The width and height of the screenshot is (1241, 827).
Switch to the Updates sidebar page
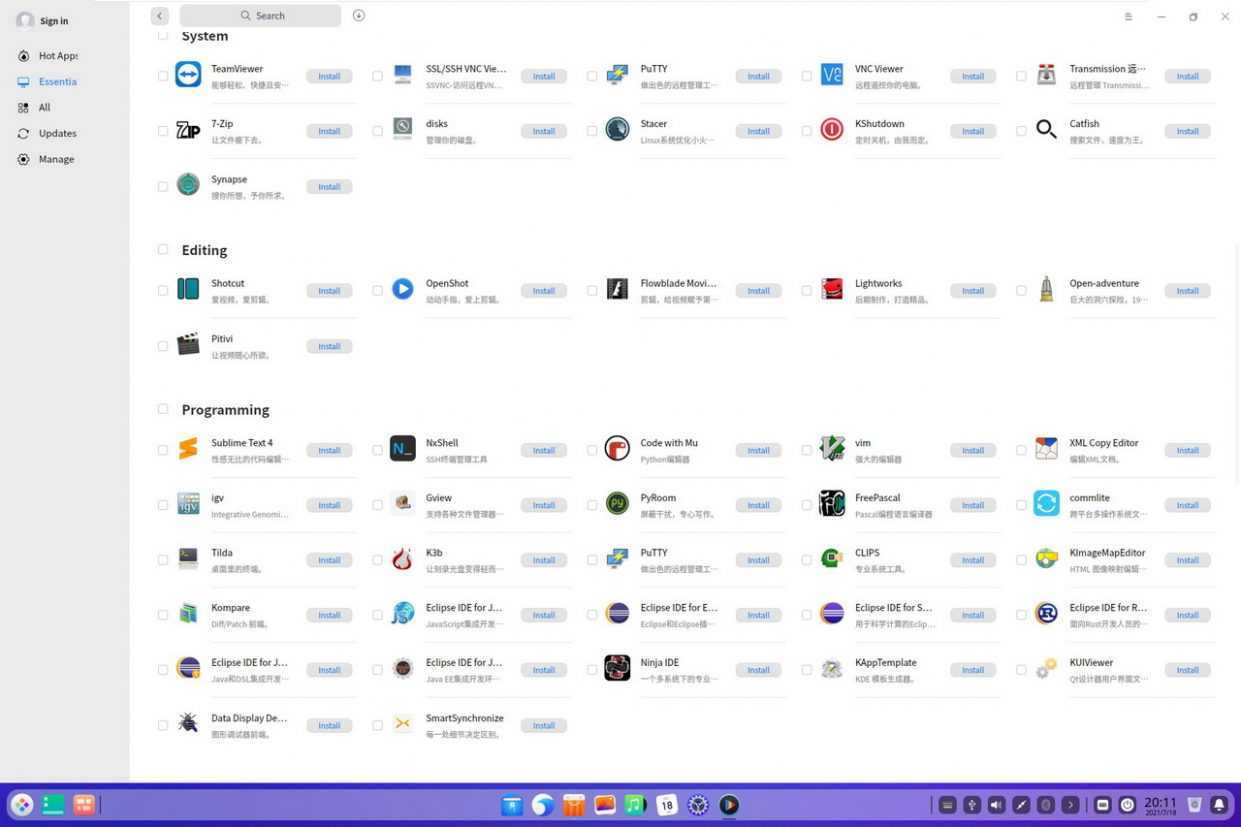[x=57, y=133]
